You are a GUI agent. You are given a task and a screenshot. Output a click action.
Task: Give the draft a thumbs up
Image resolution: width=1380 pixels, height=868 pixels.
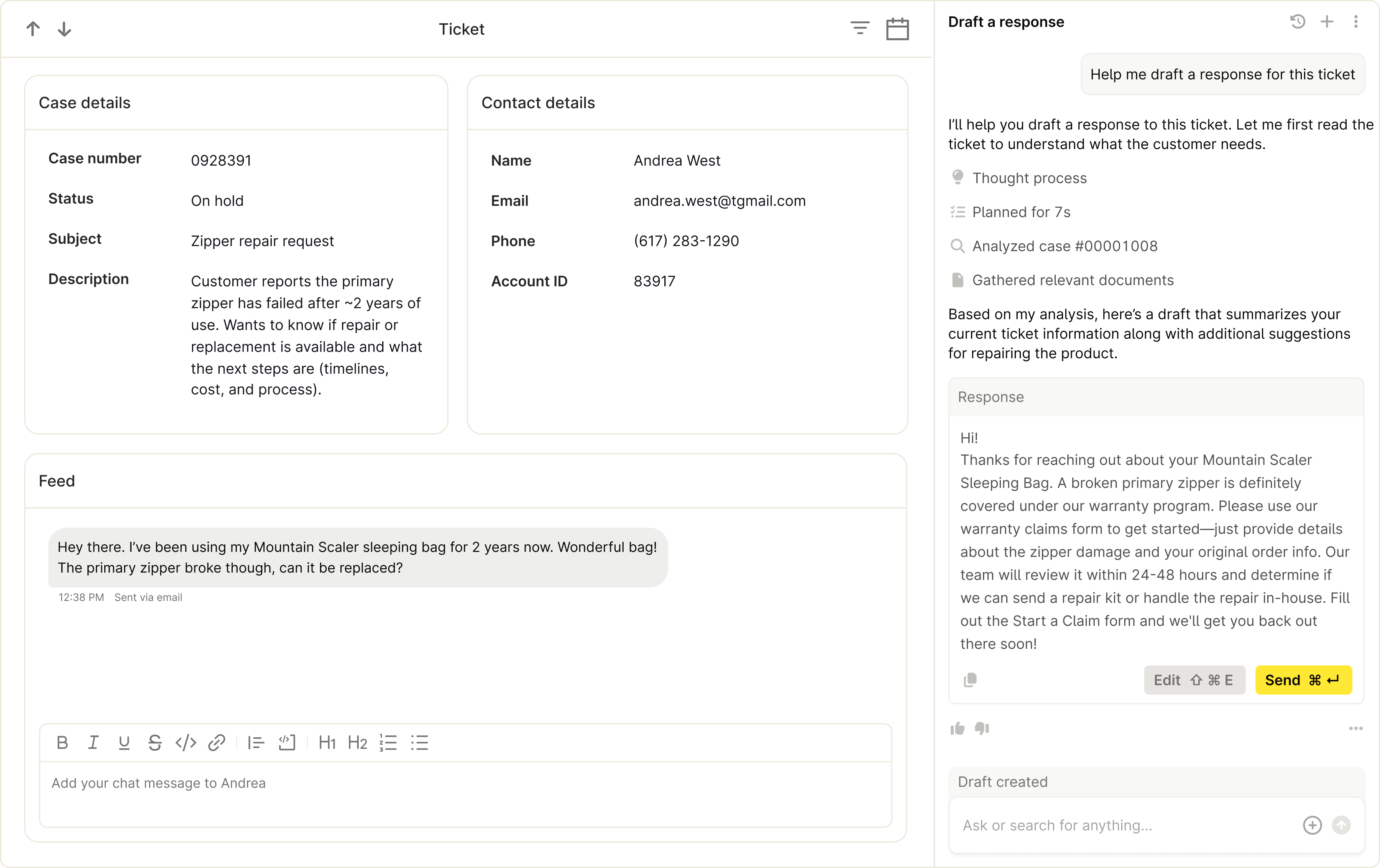(957, 728)
